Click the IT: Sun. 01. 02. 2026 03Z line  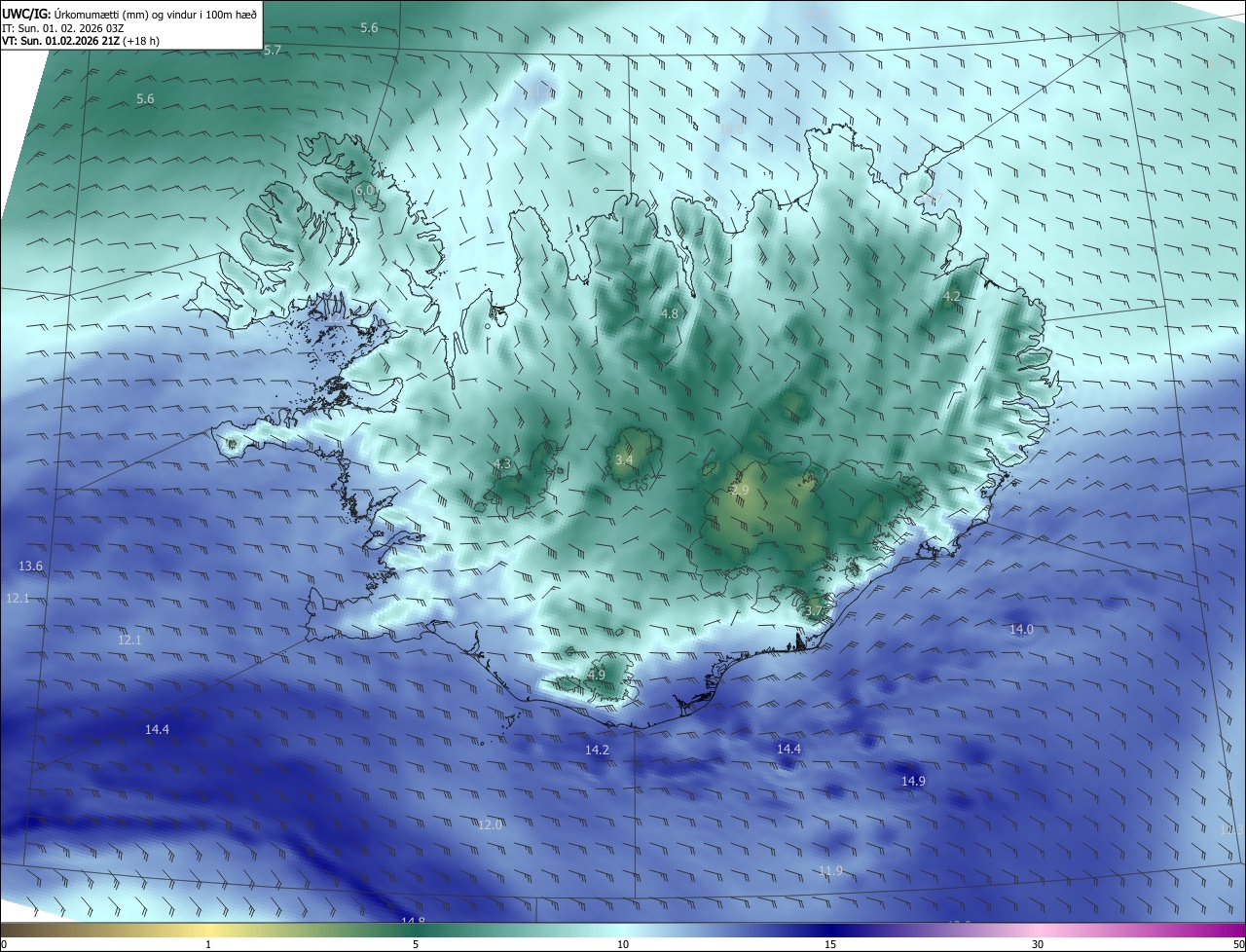point(65,27)
